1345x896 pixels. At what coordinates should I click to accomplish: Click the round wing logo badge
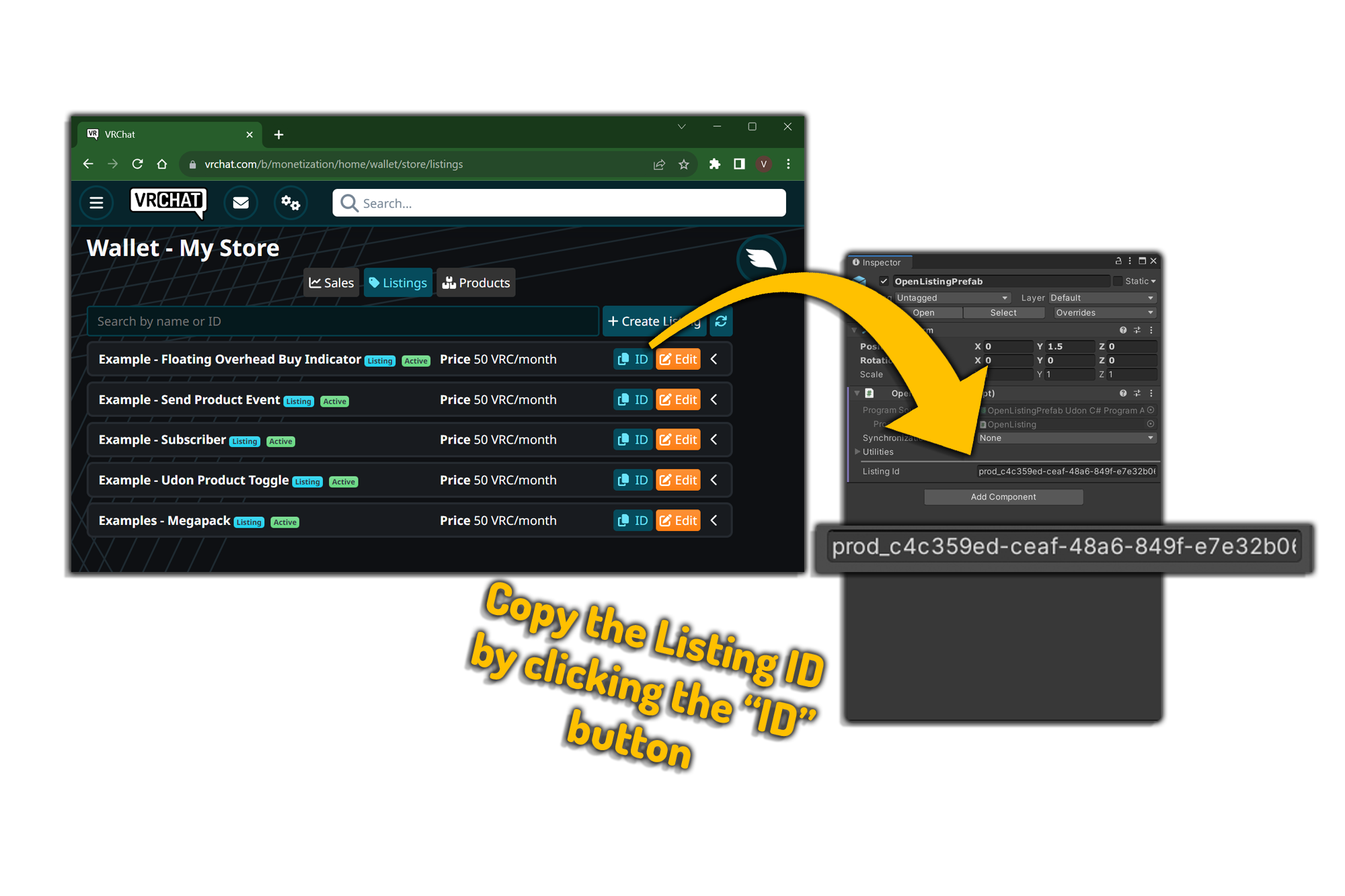coord(761,259)
